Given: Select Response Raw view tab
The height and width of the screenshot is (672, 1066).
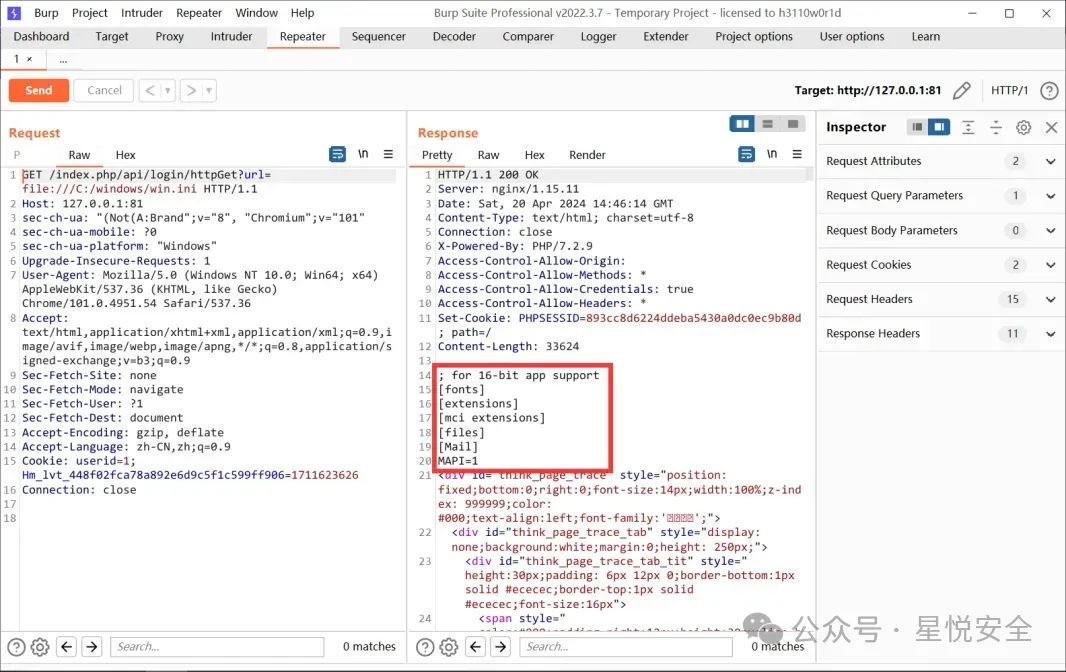Looking at the screenshot, I should pyautogui.click(x=488, y=155).
